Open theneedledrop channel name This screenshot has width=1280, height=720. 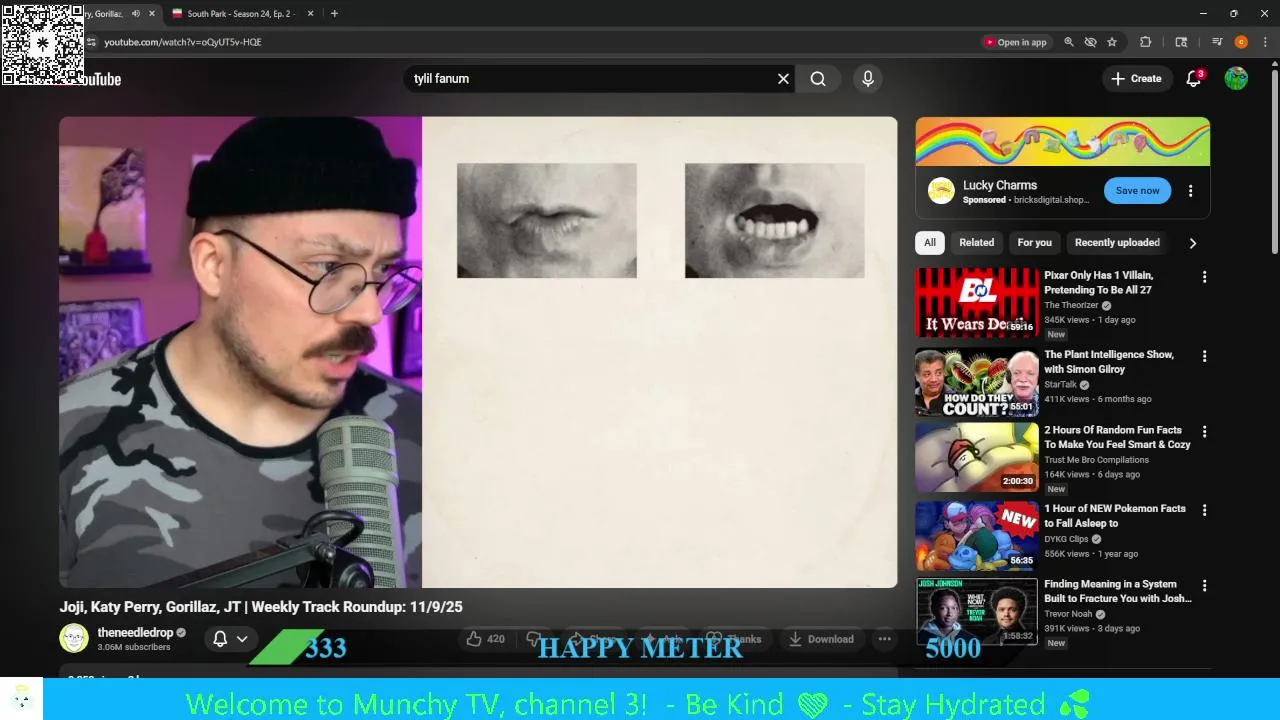135,633
